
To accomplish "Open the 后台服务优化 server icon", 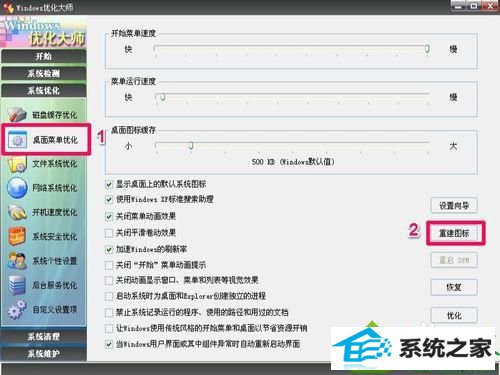I will click(17, 285).
